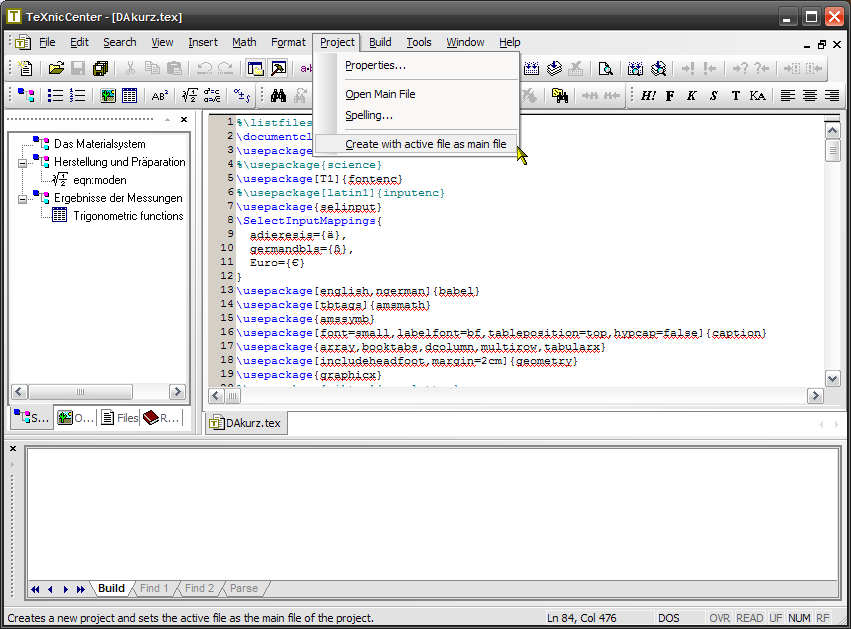Click the Build current file icon

pos(531,68)
